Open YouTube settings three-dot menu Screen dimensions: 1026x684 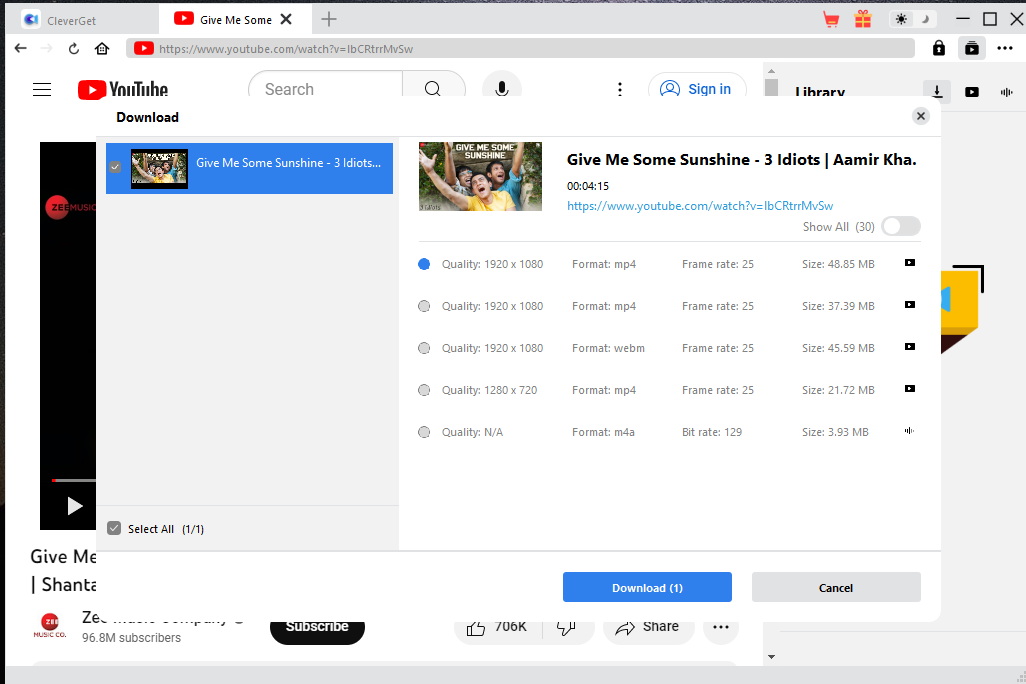click(620, 89)
